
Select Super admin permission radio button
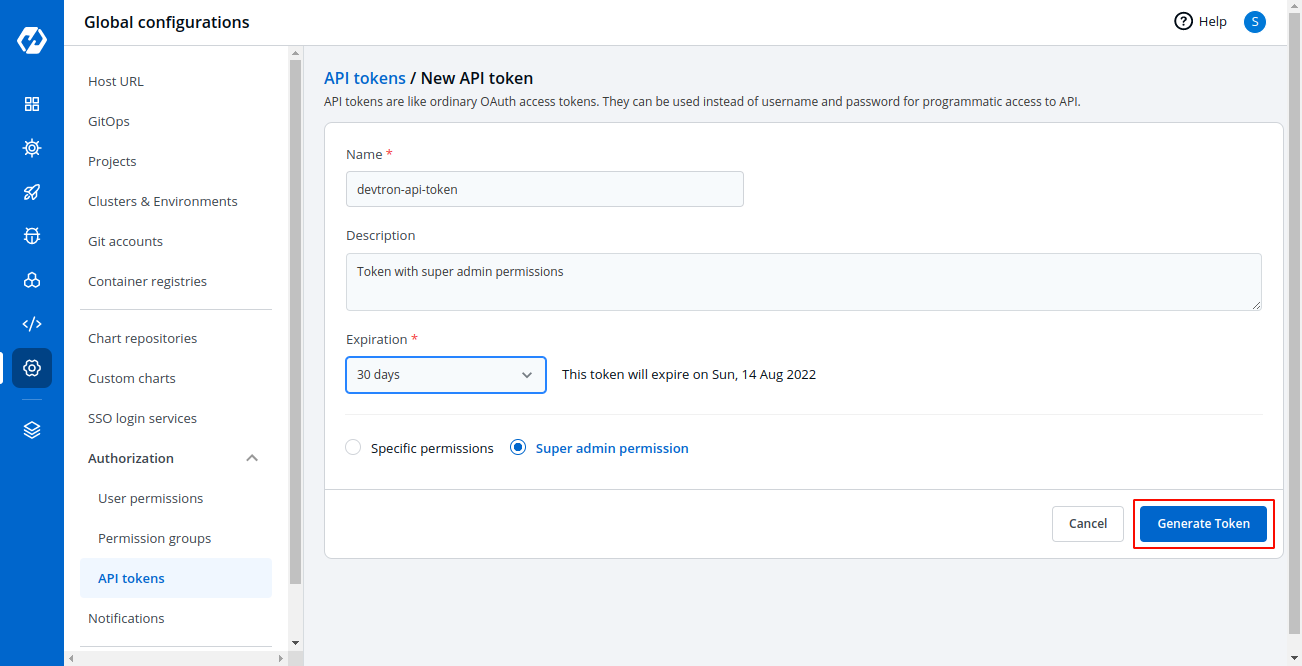(x=518, y=448)
